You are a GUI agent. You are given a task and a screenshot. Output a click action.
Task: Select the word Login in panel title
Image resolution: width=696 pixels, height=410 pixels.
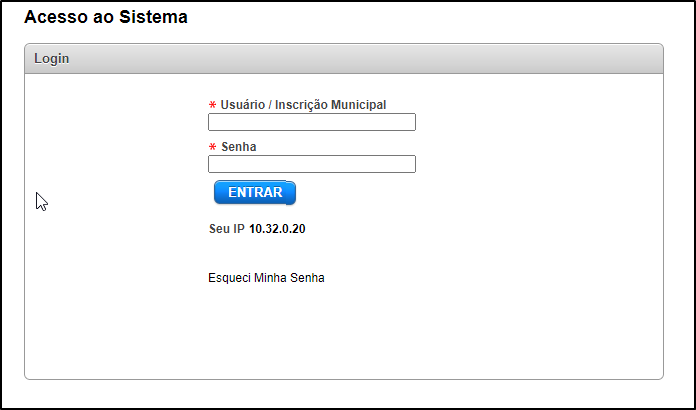52,59
